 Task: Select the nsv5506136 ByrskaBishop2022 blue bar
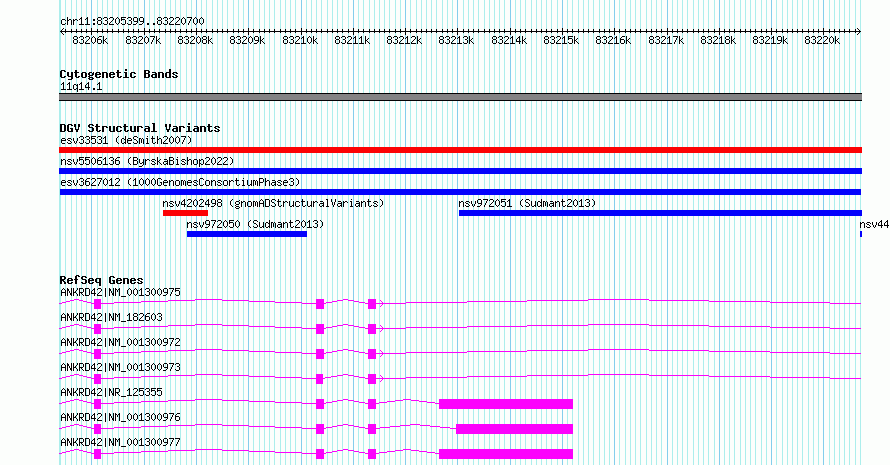coord(460,171)
